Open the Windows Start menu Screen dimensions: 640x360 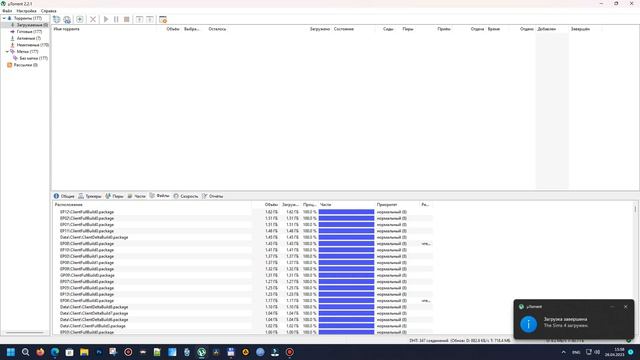[x=11, y=352]
